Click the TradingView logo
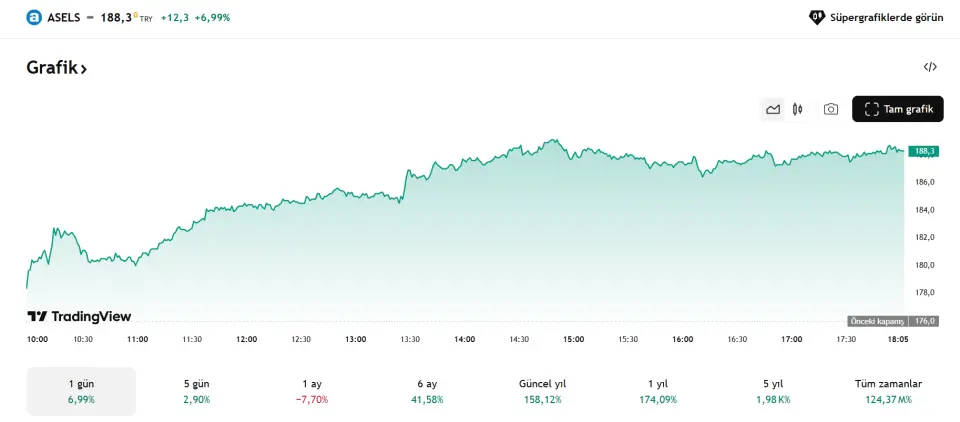 [x=79, y=316]
